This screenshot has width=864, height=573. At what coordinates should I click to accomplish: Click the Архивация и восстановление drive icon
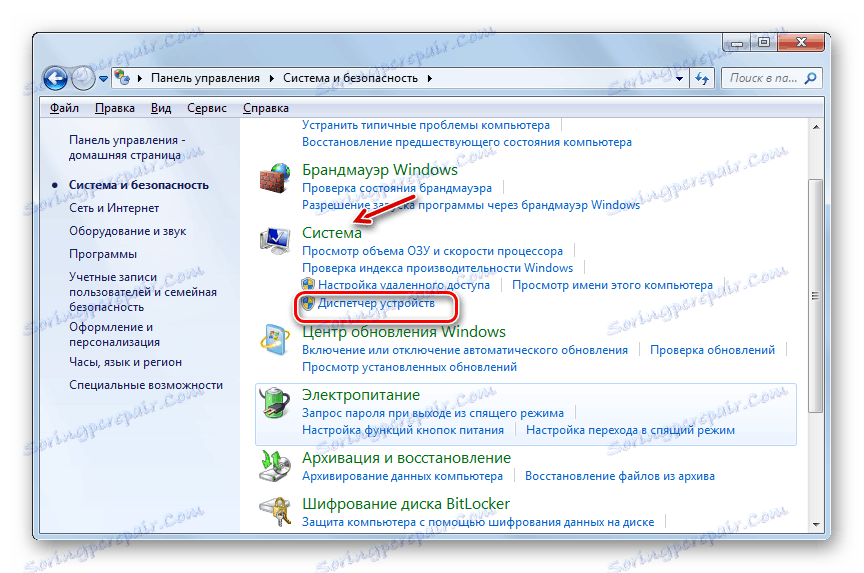coord(275,466)
